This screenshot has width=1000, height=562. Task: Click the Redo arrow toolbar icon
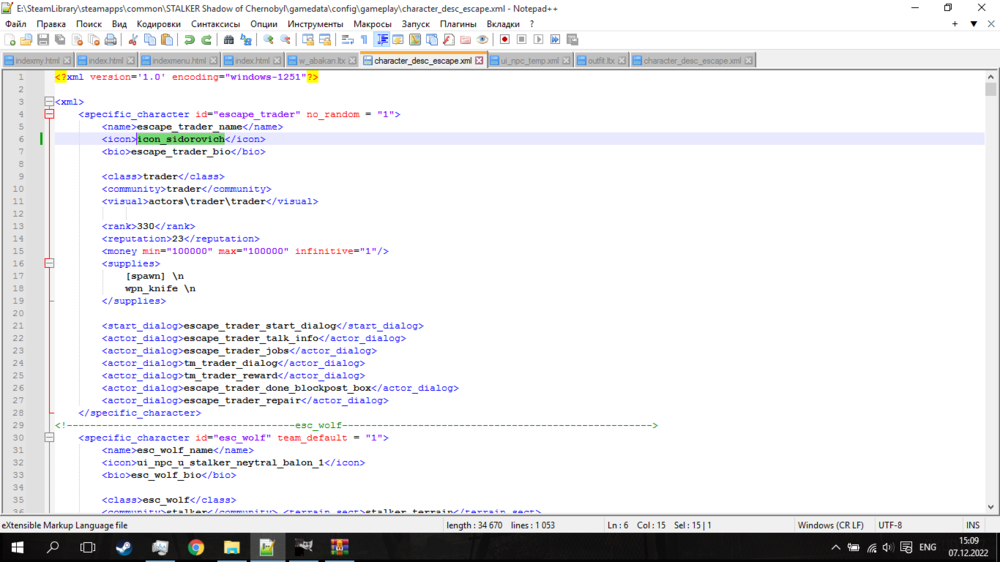(206, 40)
